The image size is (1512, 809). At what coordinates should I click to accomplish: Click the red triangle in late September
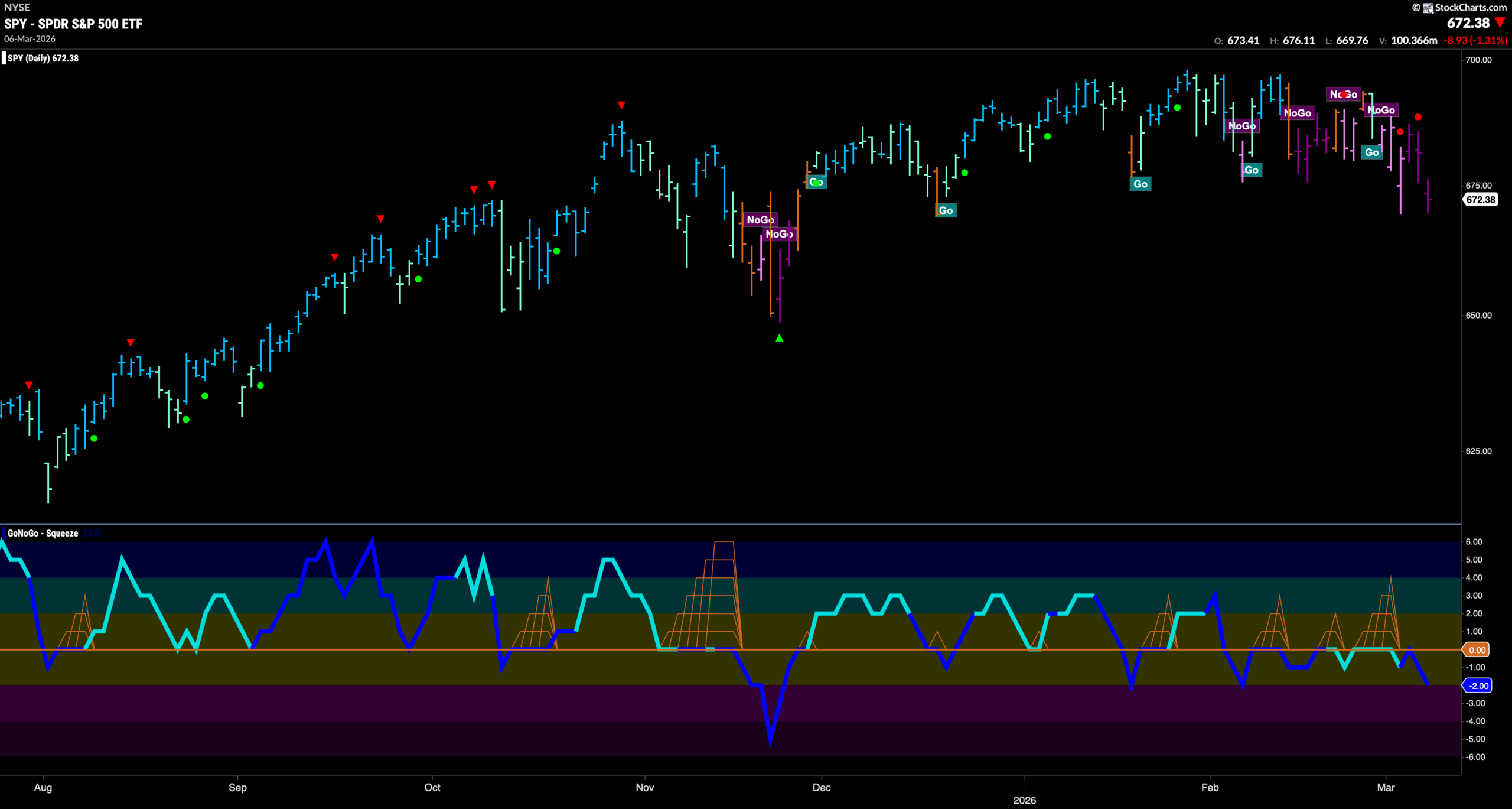point(381,219)
